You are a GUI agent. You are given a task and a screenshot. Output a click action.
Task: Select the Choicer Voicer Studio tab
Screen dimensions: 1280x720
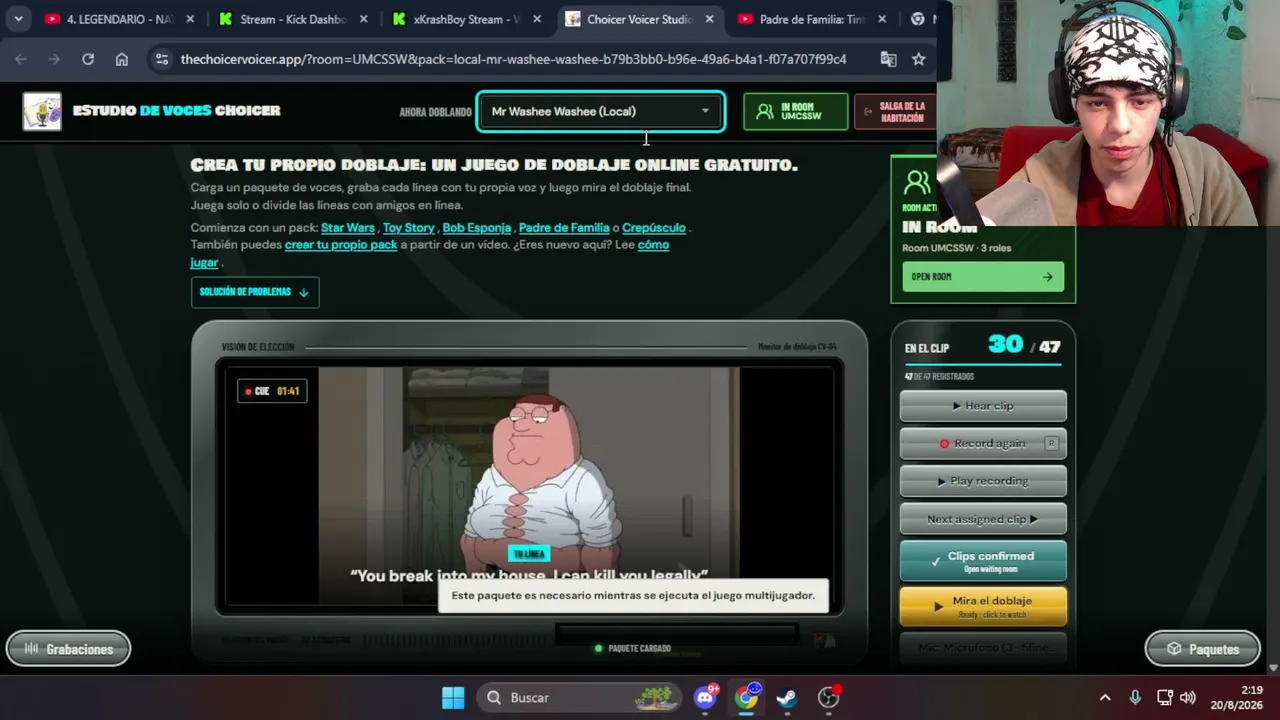(x=639, y=19)
